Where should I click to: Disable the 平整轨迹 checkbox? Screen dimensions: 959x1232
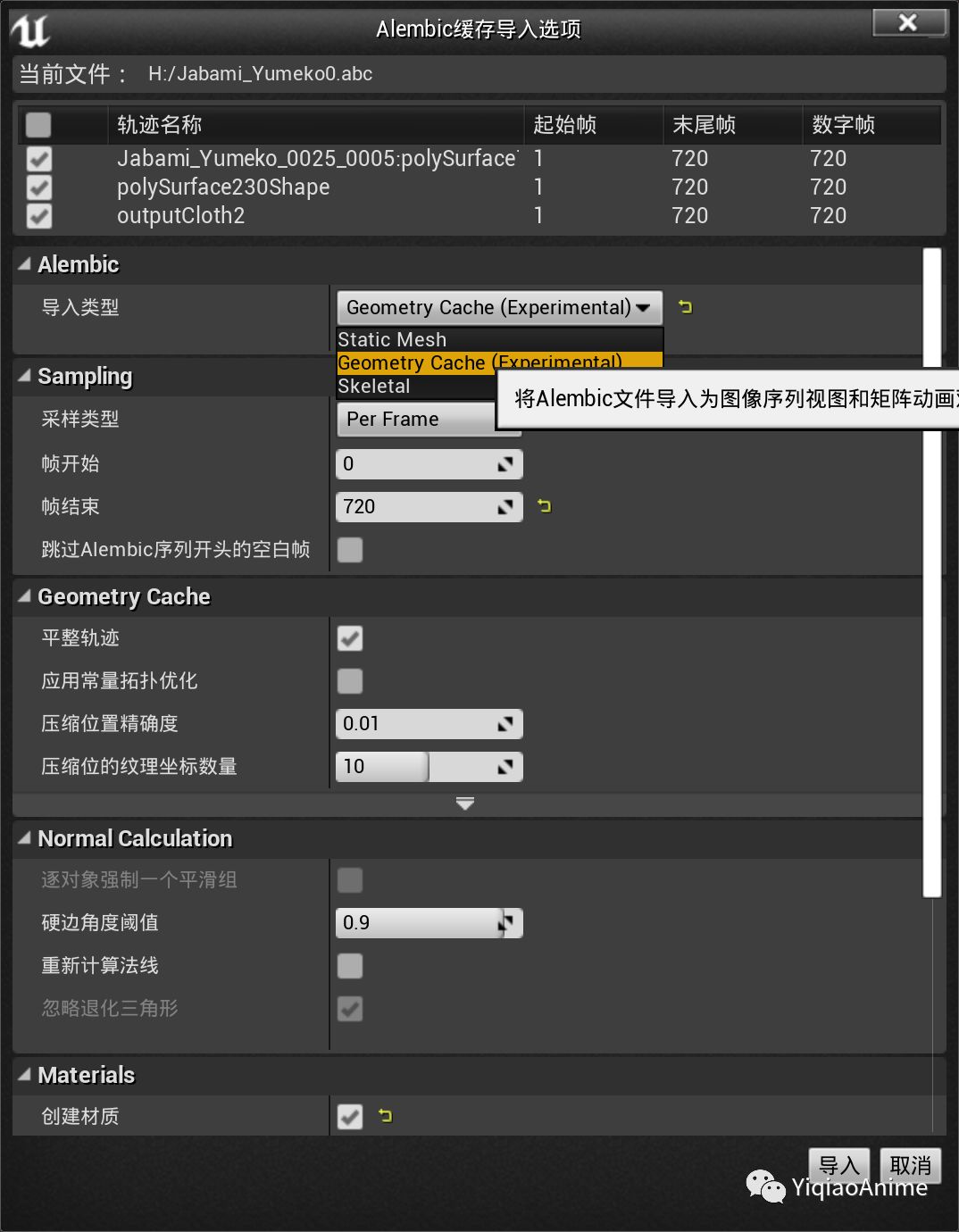coord(349,638)
